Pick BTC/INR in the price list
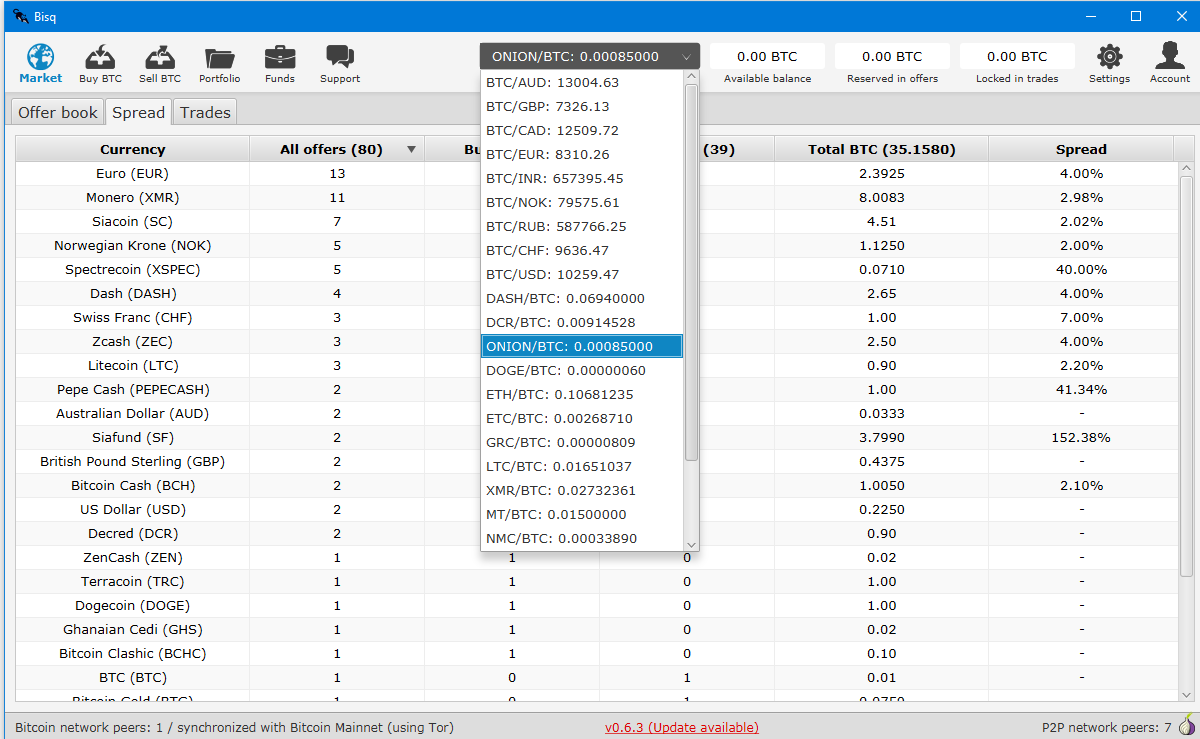 click(582, 178)
